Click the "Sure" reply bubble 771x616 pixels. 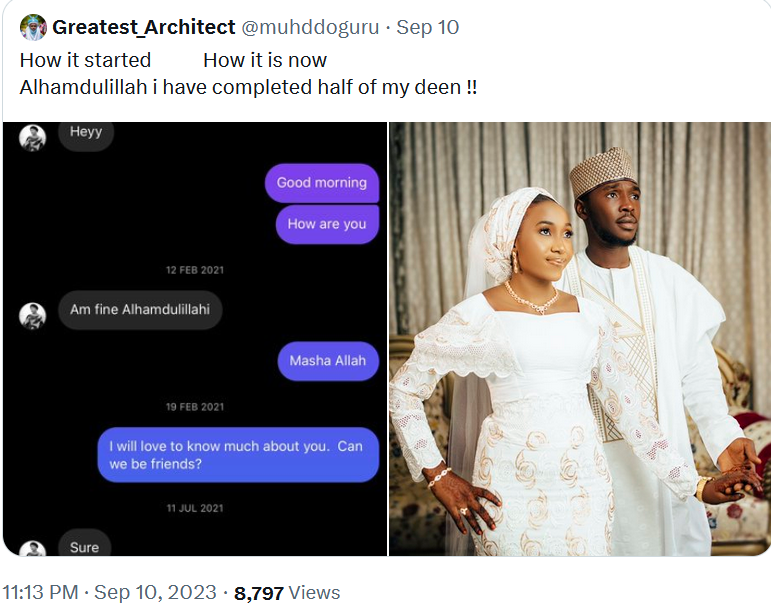coord(85,546)
